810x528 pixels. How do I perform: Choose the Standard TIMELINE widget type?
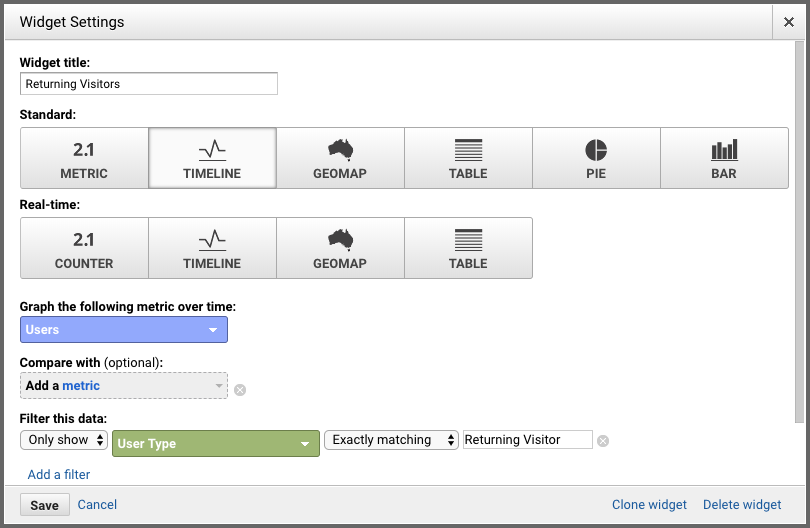pyautogui.click(x=212, y=158)
